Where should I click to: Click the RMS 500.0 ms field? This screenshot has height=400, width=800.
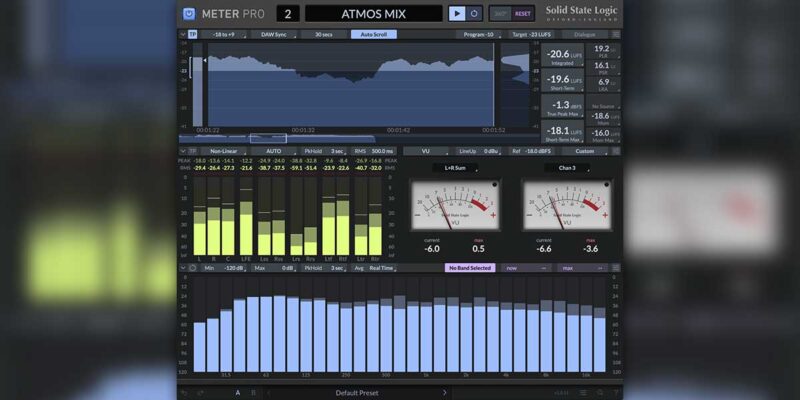coord(374,151)
